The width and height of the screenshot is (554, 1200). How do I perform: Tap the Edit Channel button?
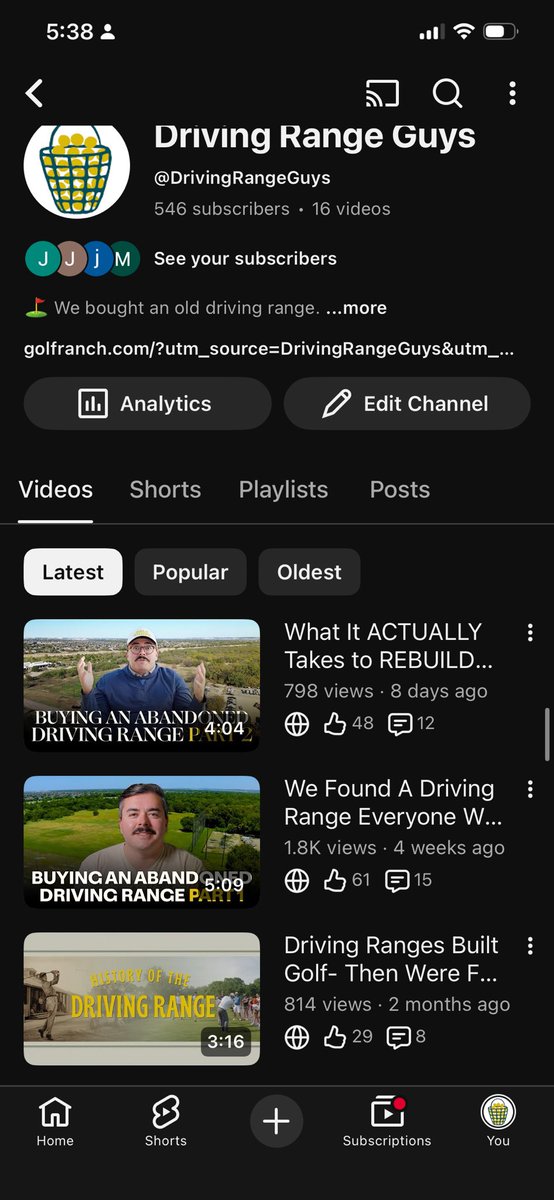pyautogui.click(x=407, y=404)
